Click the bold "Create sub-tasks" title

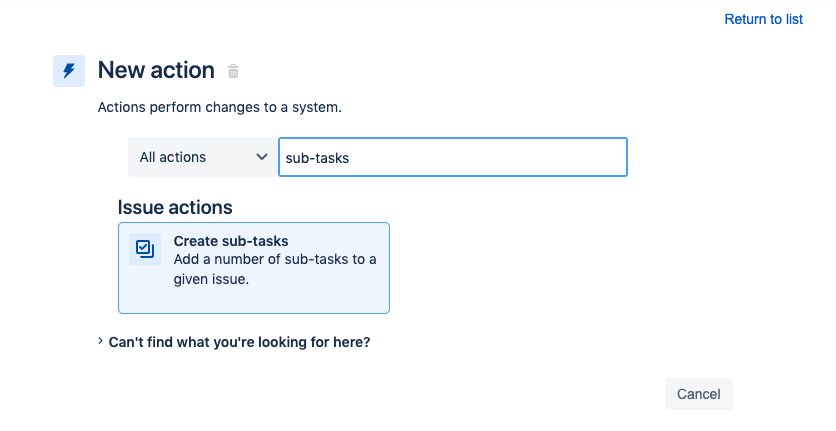click(231, 241)
